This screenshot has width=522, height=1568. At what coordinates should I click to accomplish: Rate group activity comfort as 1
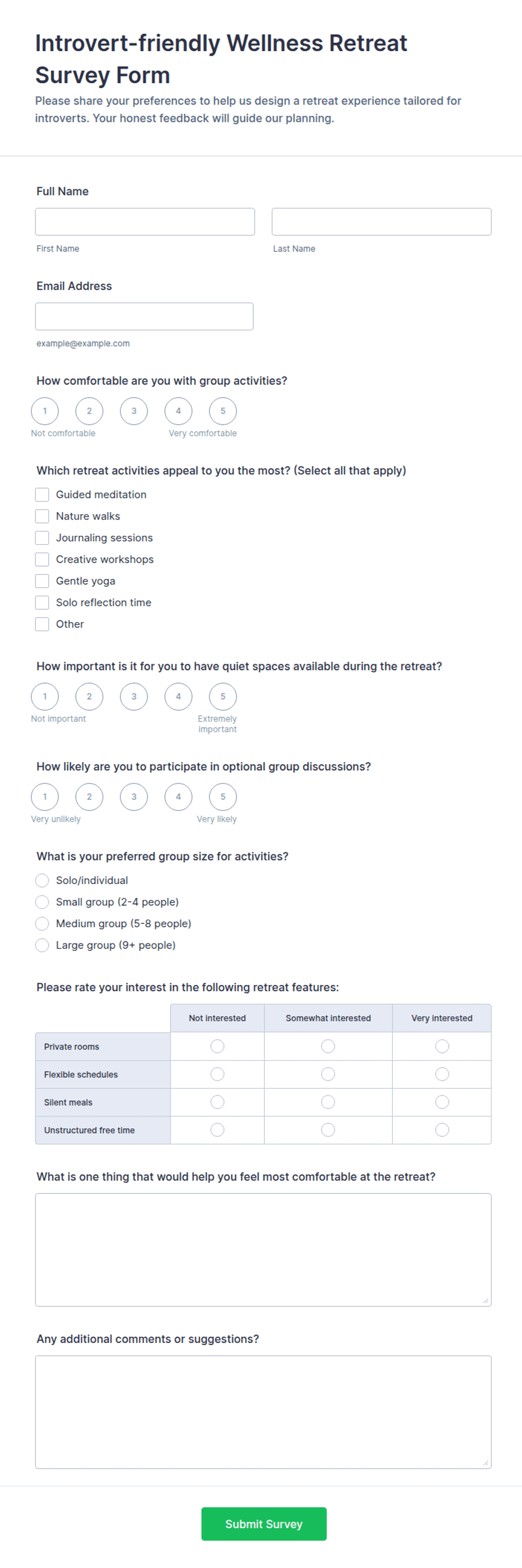pyautogui.click(x=45, y=411)
